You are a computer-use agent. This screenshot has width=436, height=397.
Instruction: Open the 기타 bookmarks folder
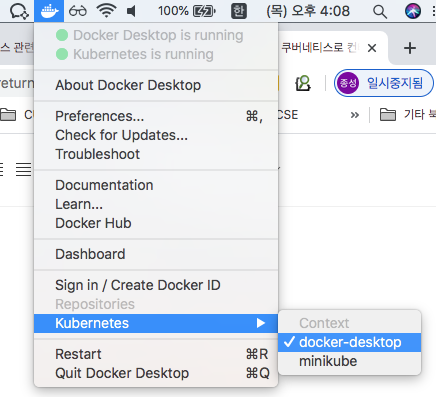pyautogui.click(x=408, y=115)
